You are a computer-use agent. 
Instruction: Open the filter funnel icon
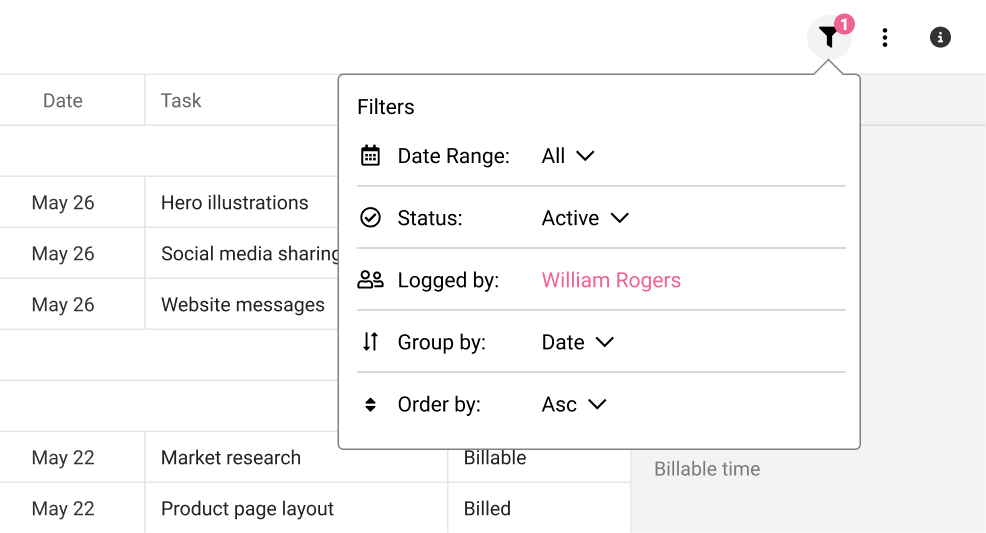coord(828,38)
